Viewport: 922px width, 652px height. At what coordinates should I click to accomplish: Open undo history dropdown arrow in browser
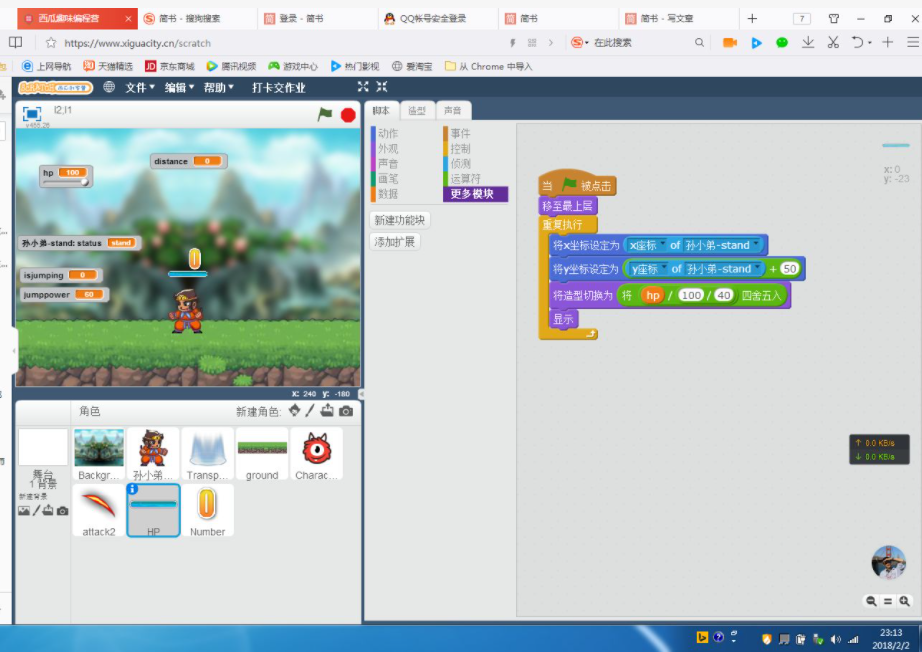pos(870,43)
